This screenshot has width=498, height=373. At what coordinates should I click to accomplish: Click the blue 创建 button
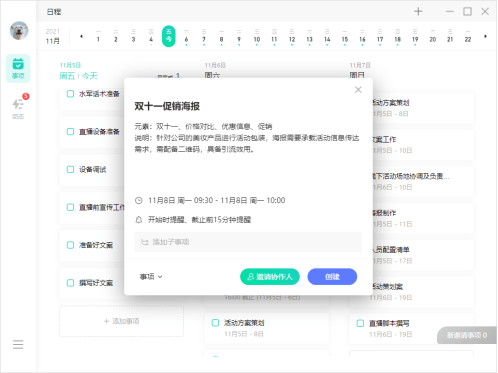332,277
